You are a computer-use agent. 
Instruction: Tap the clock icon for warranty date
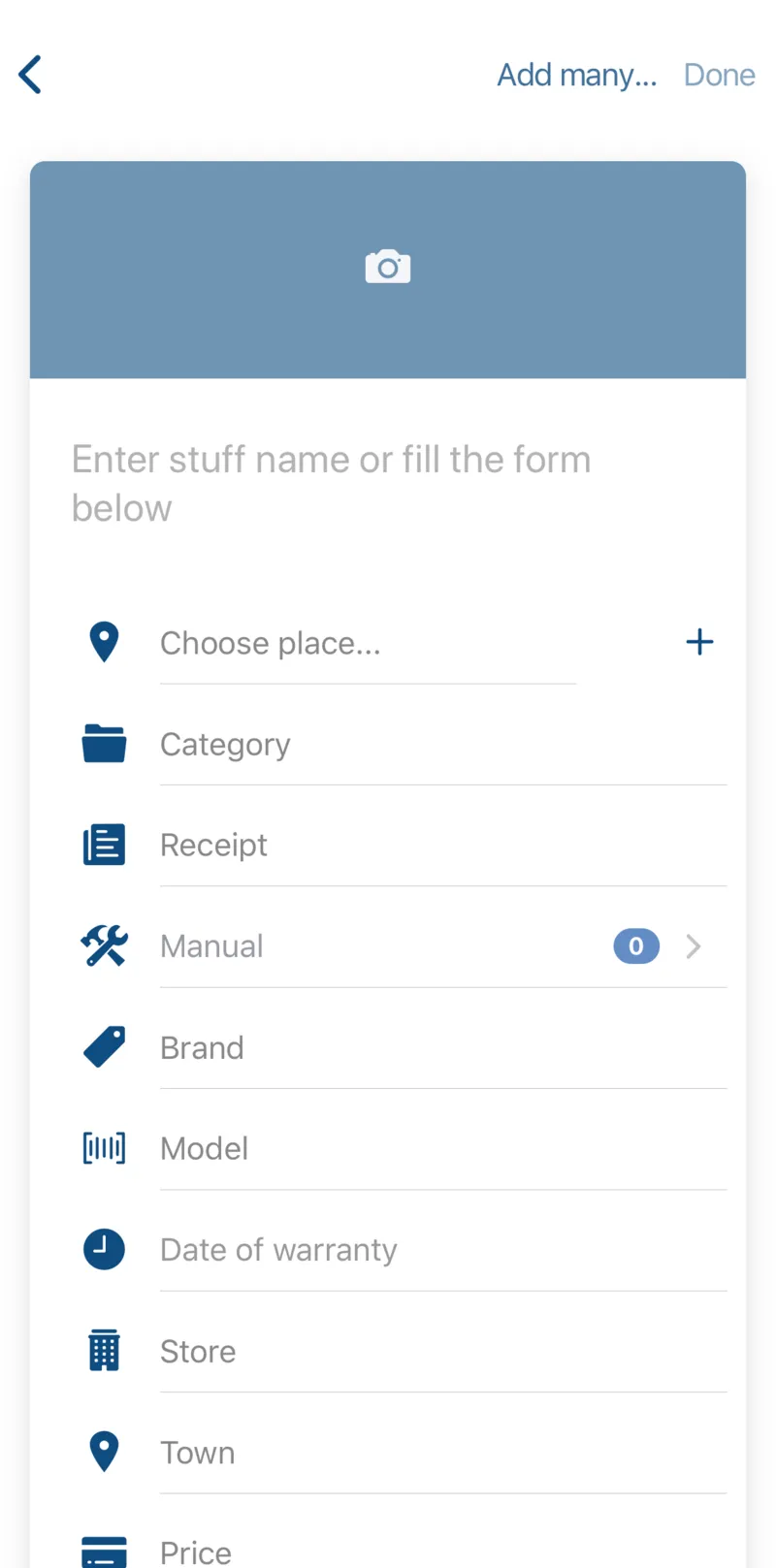104,1249
